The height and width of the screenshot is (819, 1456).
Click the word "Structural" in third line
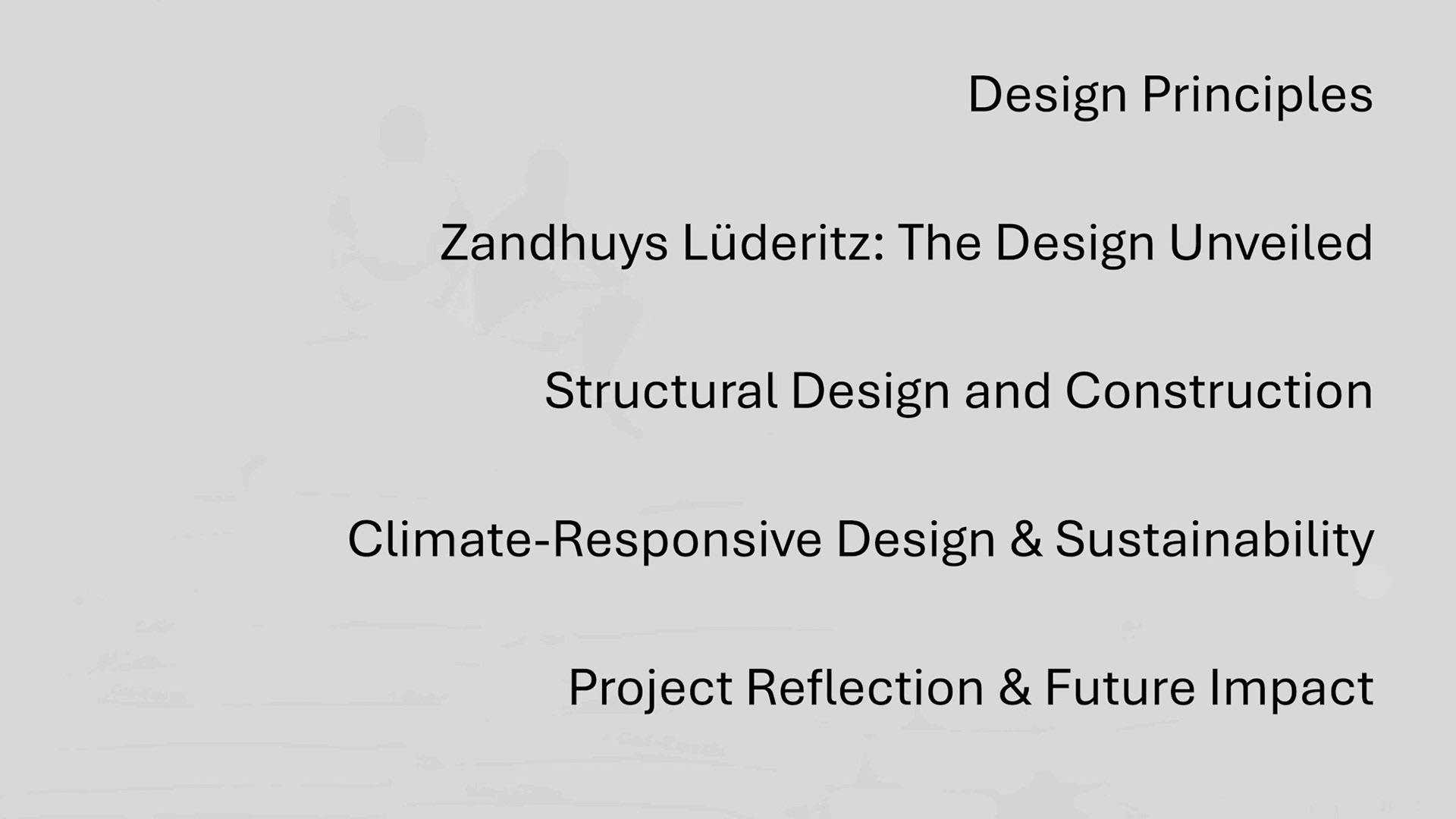coord(661,391)
